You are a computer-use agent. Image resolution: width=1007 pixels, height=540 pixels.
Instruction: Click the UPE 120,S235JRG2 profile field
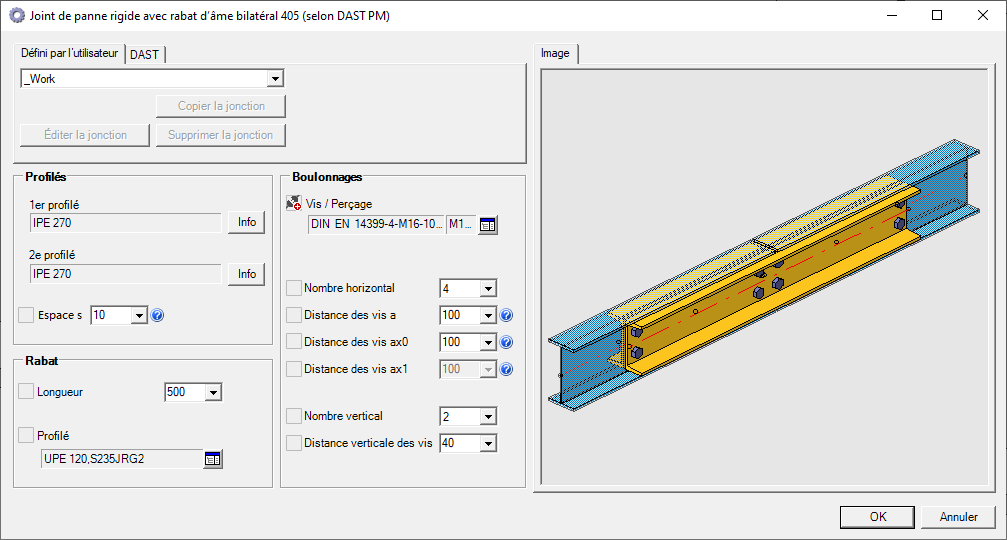(x=122, y=459)
